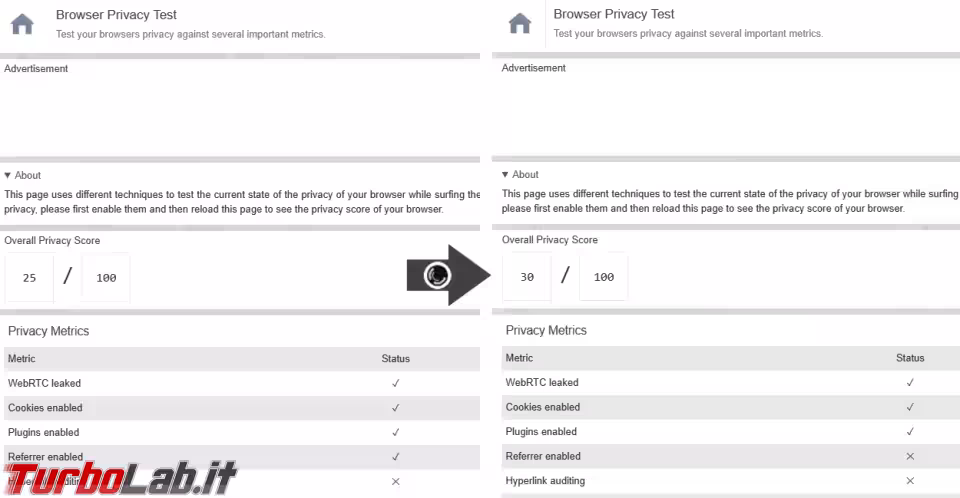This screenshot has height=498, width=960.
Task: Click the WebRTC leaked checkmark in the right panel
Action: pyautogui.click(x=910, y=383)
